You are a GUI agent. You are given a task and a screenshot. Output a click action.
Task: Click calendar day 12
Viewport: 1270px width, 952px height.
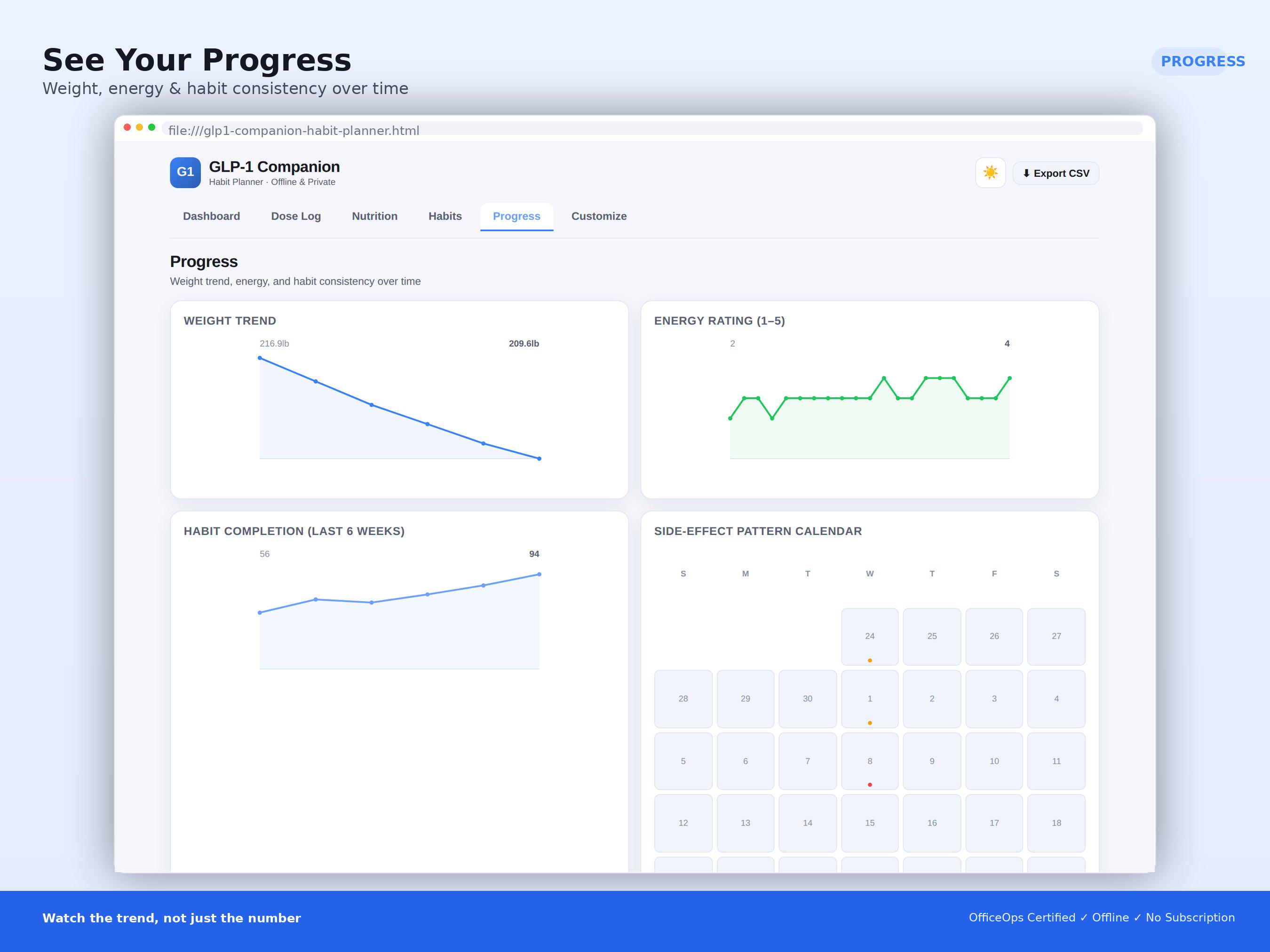[683, 824]
